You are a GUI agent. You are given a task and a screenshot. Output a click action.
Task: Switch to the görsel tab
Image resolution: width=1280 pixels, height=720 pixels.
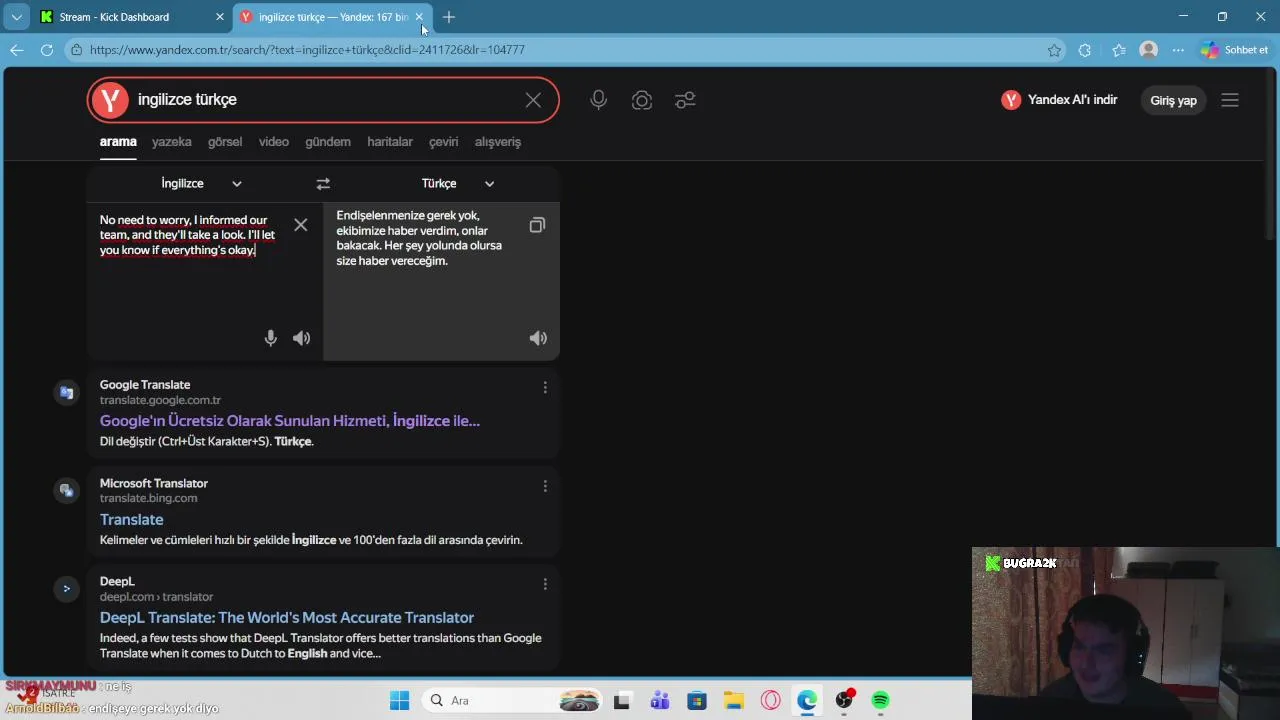pyautogui.click(x=225, y=142)
